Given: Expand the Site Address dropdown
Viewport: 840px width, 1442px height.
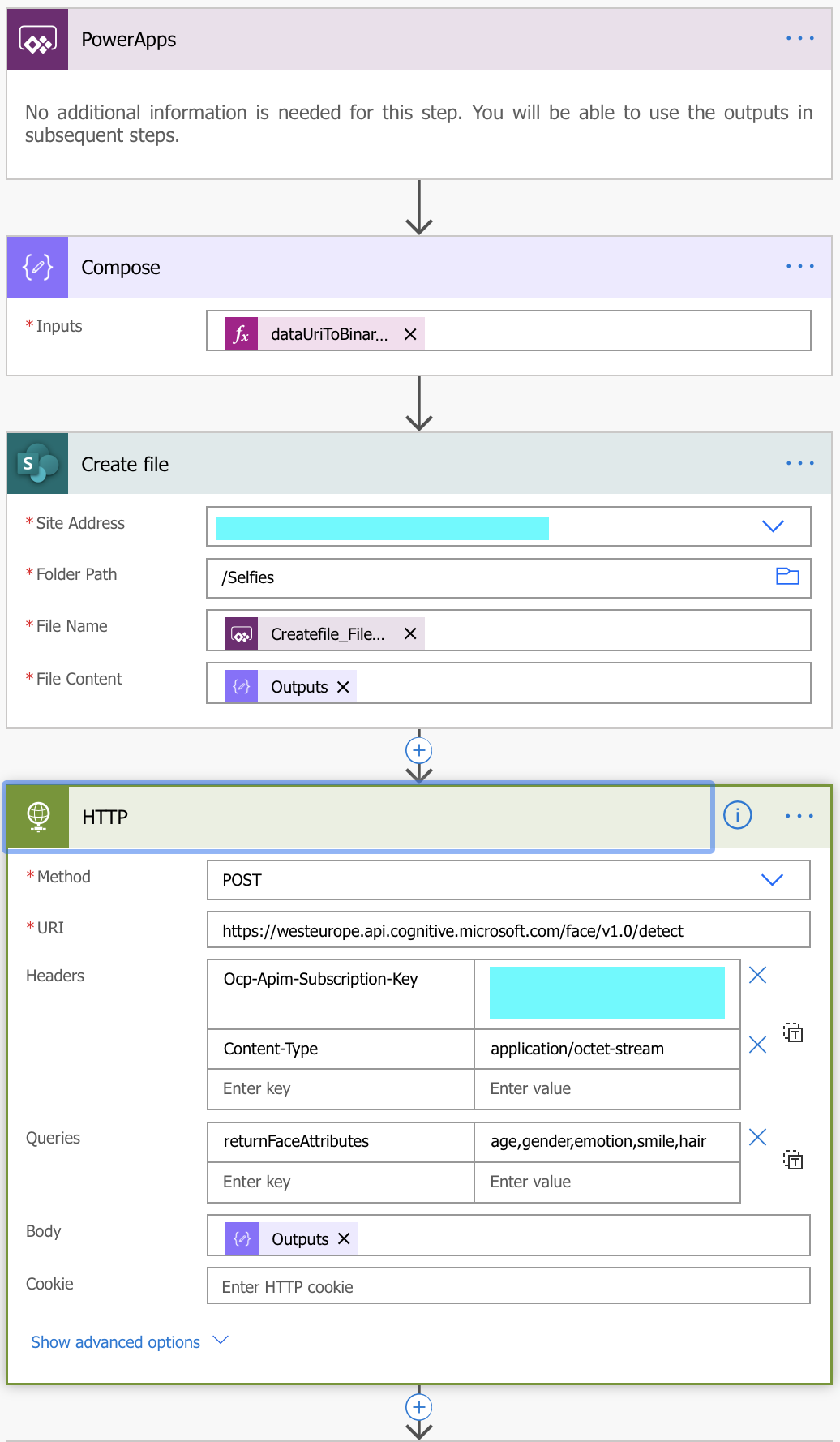Looking at the screenshot, I should [x=773, y=526].
